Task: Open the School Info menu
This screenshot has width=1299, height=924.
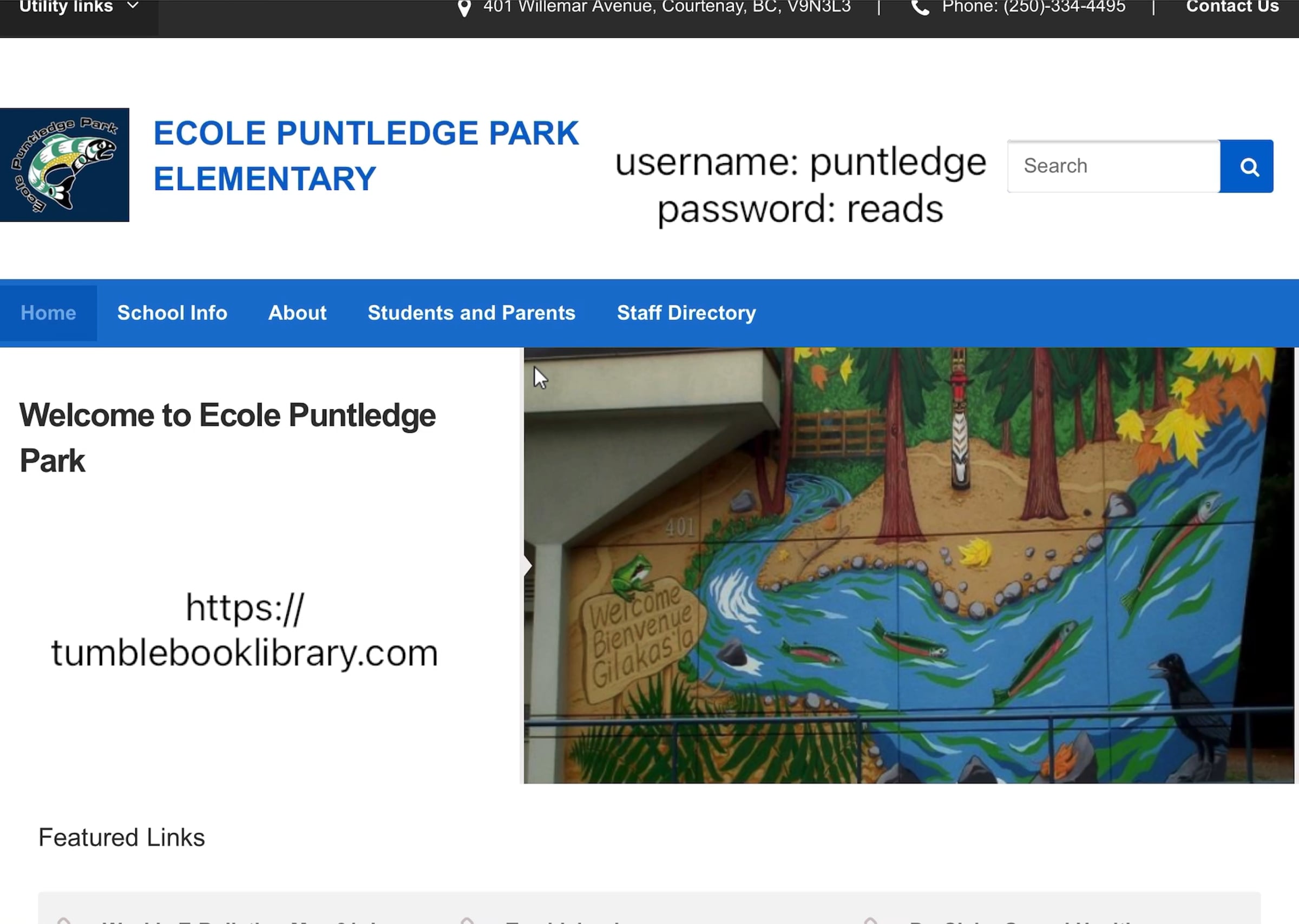Action: click(x=172, y=313)
